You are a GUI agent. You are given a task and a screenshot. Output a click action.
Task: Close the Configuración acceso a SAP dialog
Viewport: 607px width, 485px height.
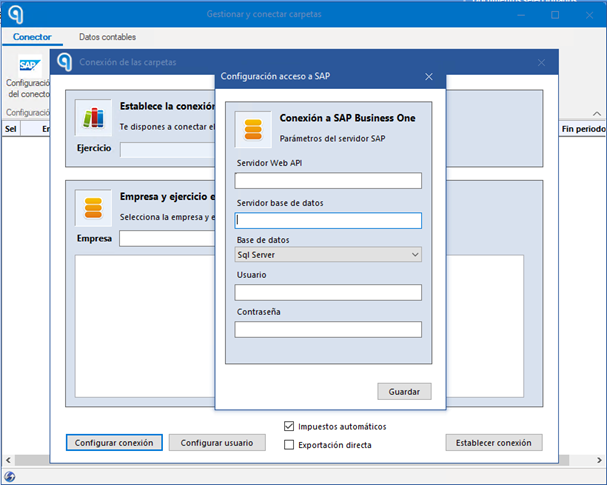click(x=428, y=76)
